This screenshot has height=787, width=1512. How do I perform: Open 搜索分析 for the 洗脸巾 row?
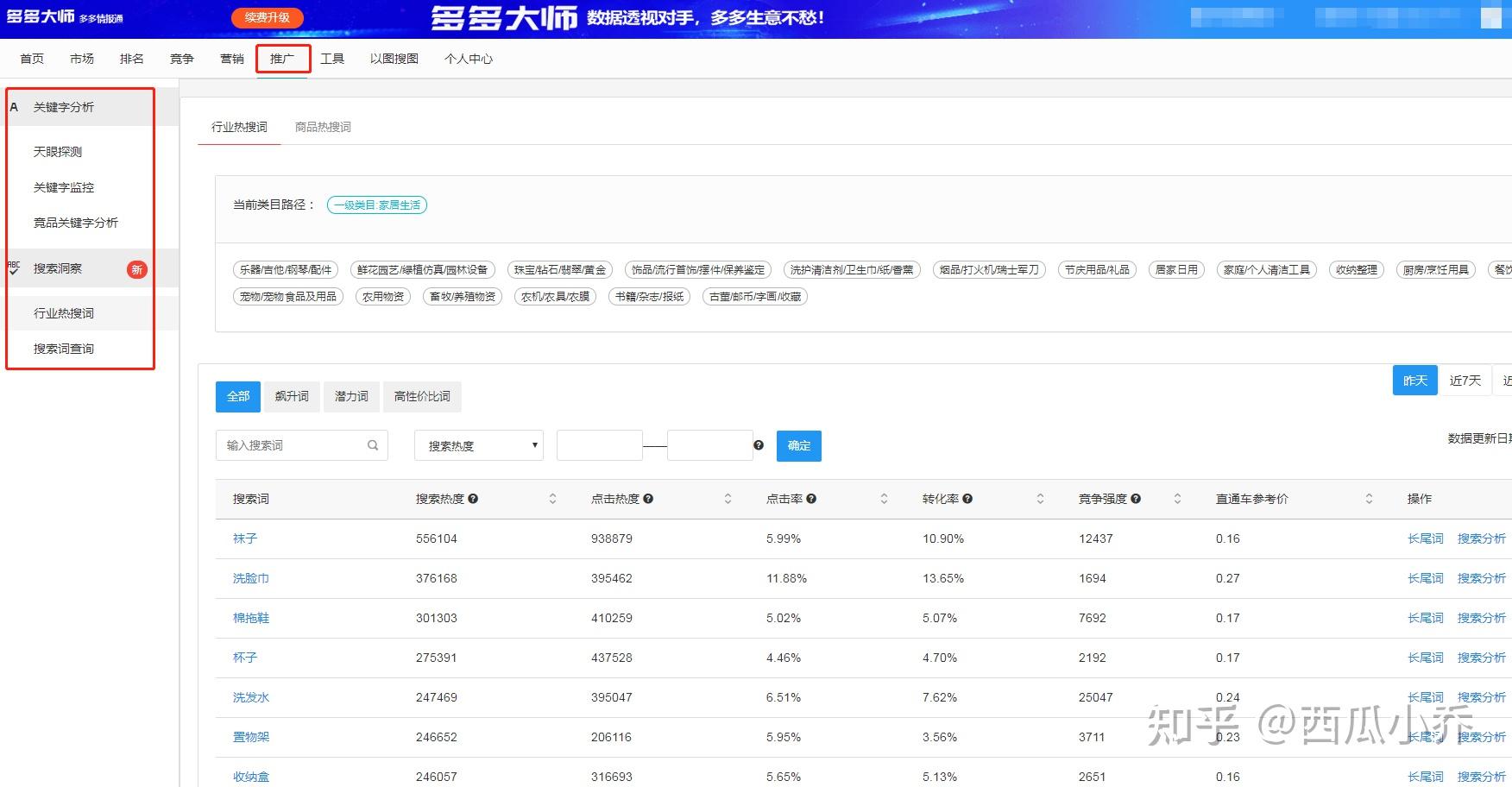1482,578
